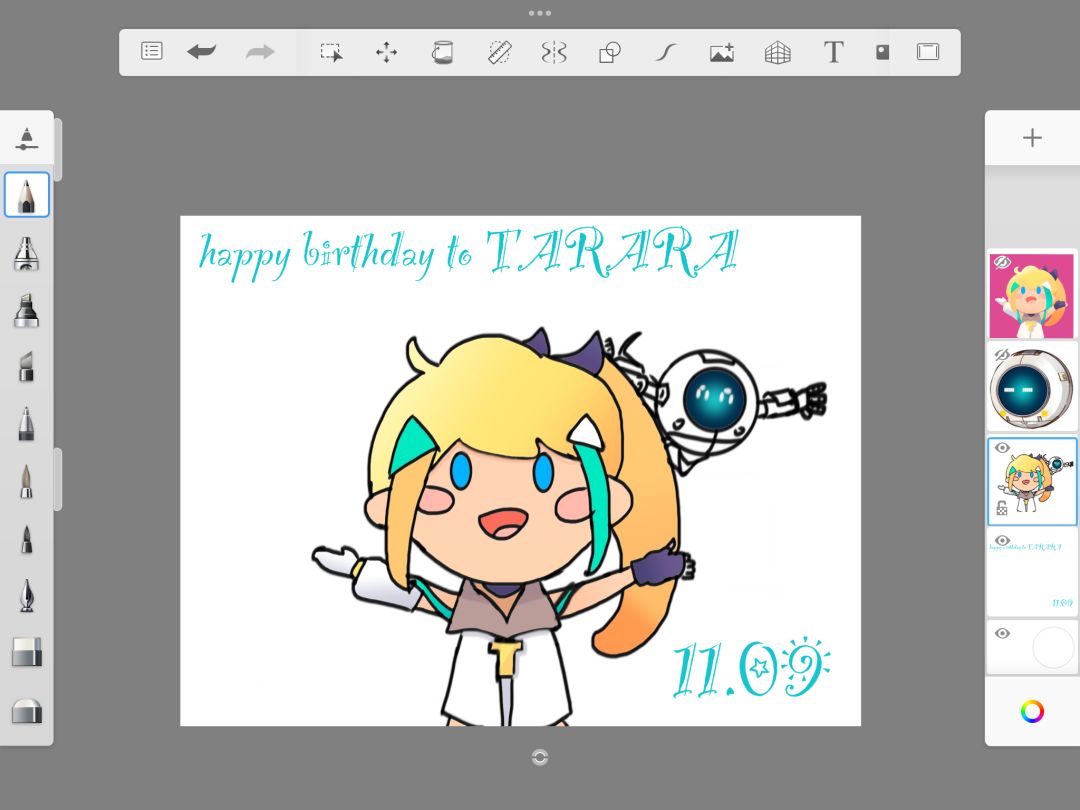Open the Brush Library at top of palette
The image size is (1080, 810).
click(26, 138)
